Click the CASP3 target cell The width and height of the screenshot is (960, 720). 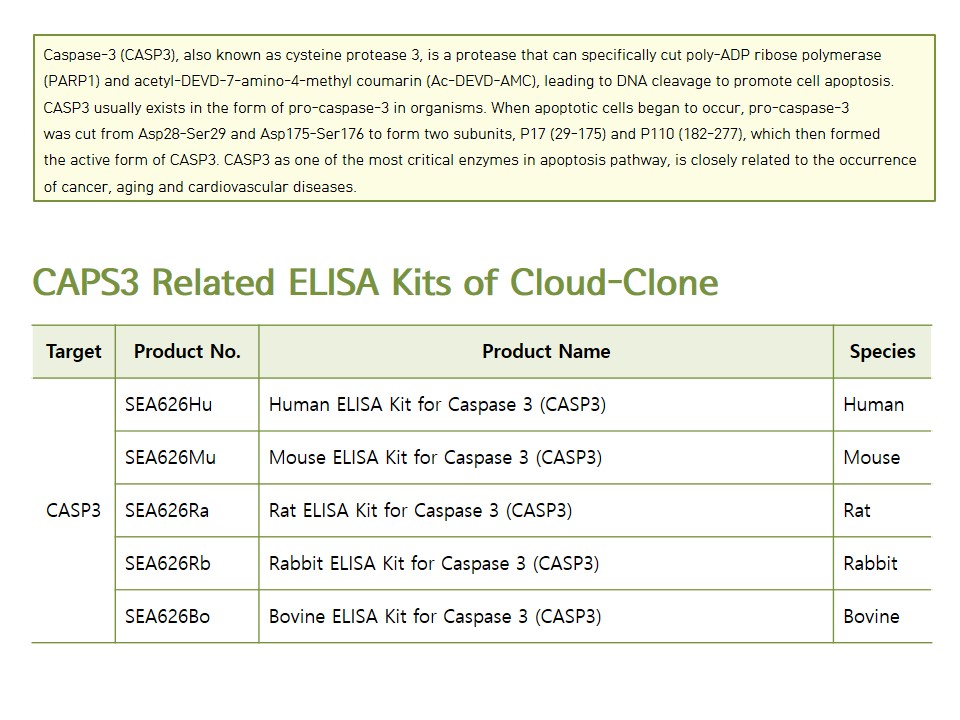pos(74,511)
